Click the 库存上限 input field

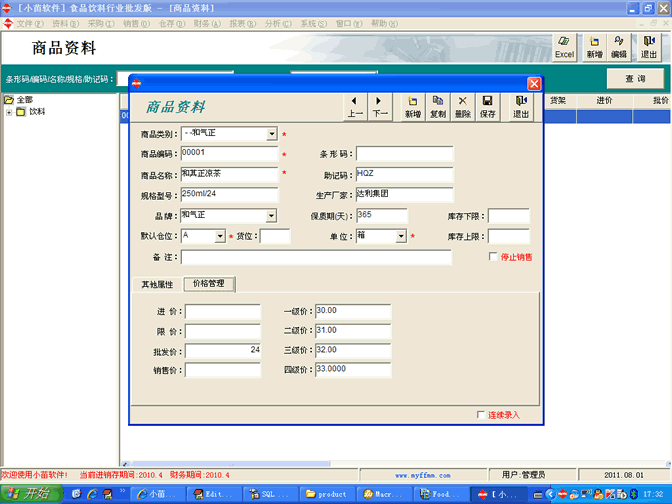[x=509, y=236]
